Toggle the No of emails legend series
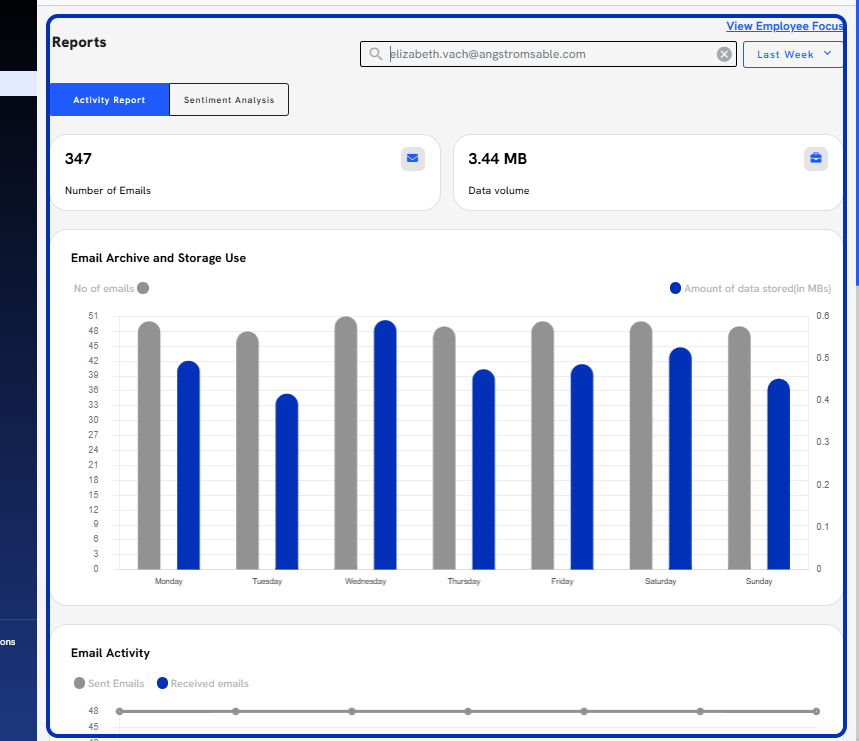Viewport: 859px width, 741px height. pyautogui.click(x=111, y=288)
